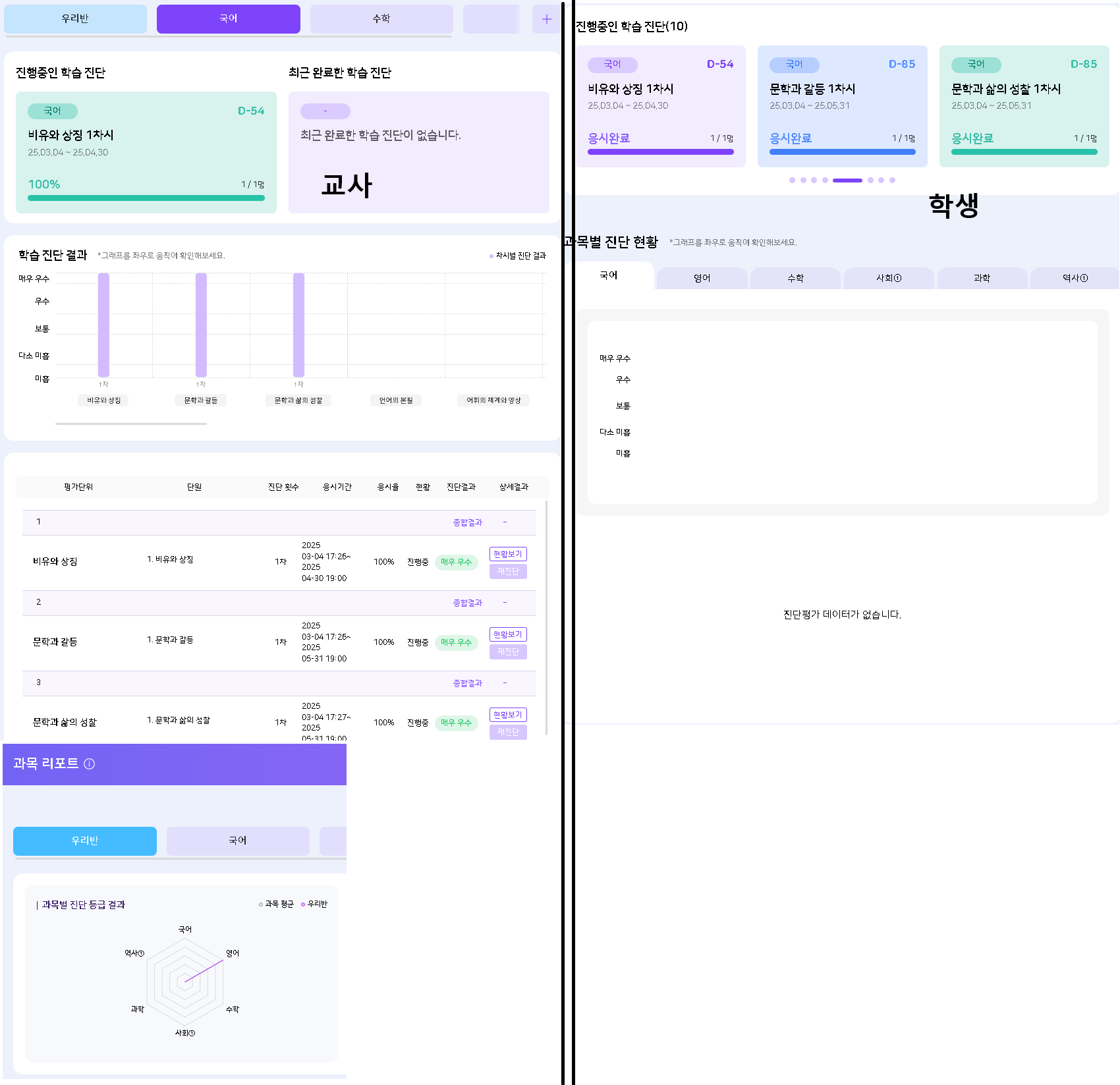Image resolution: width=1120 pixels, height=1085 pixels.
Task: Open the 종합결과 link in table row 1
Action: point(467,522)
